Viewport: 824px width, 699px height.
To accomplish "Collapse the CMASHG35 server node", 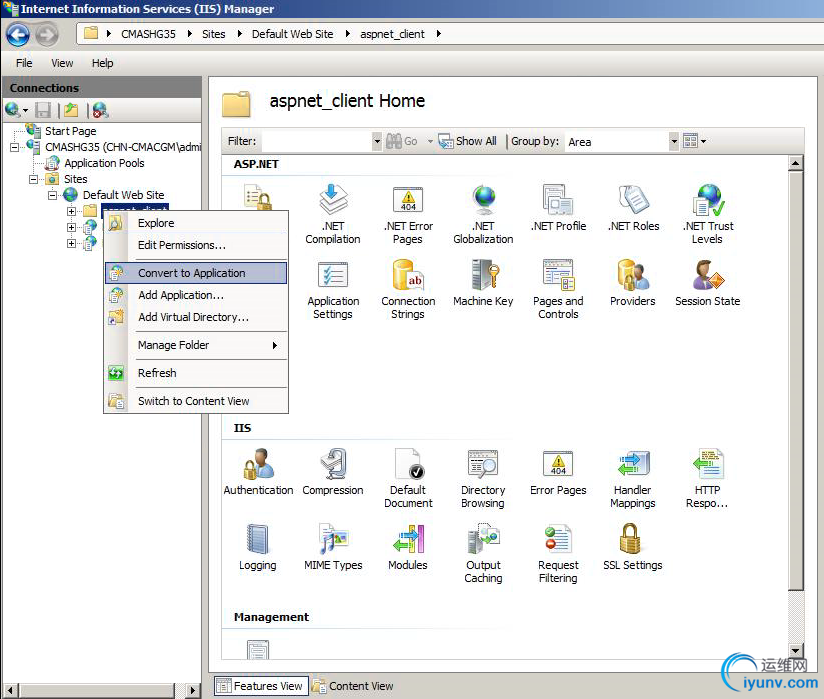I will pyautogui.click(x=14, y=147).
